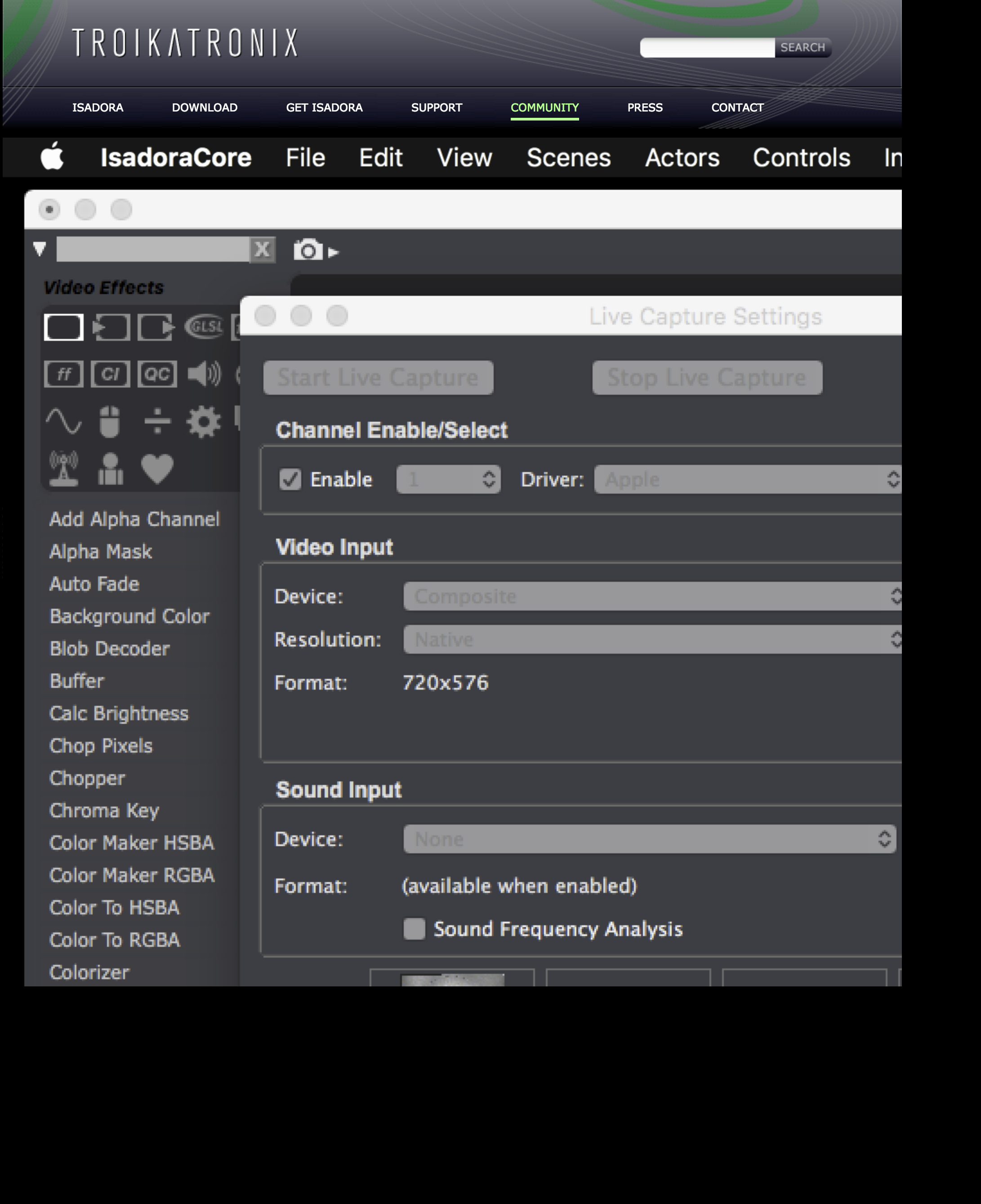Open the CONTACT website link
981x1204 pixels.
point(737,107)
